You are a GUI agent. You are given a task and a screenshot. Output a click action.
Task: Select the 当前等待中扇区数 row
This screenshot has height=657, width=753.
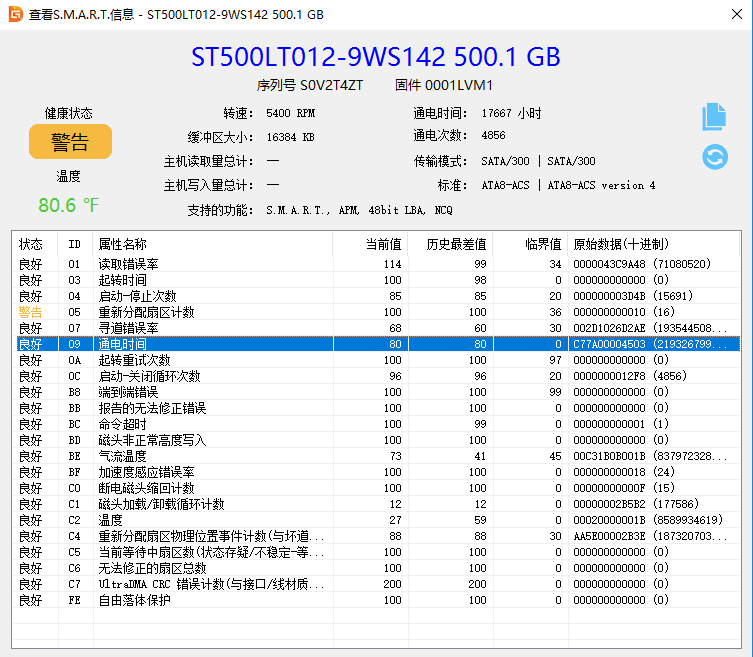pos(378,552)
